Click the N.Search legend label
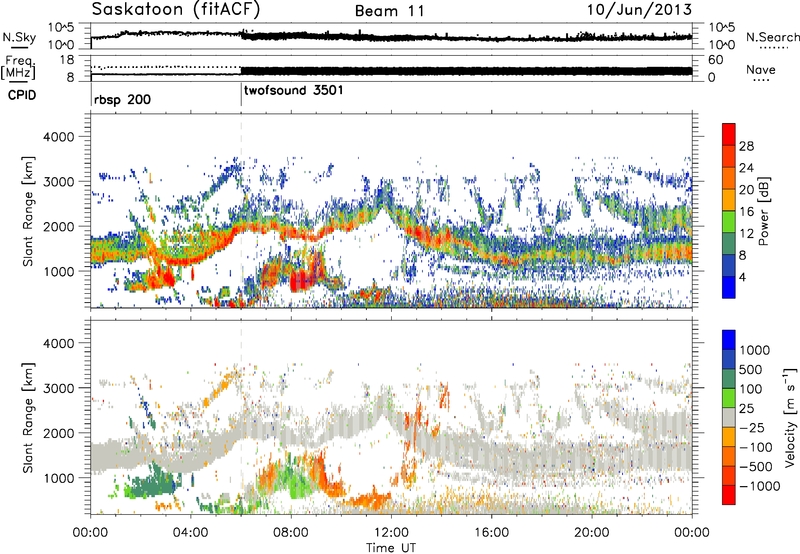This screenshot has height=554, width=800. coord(772,37)
